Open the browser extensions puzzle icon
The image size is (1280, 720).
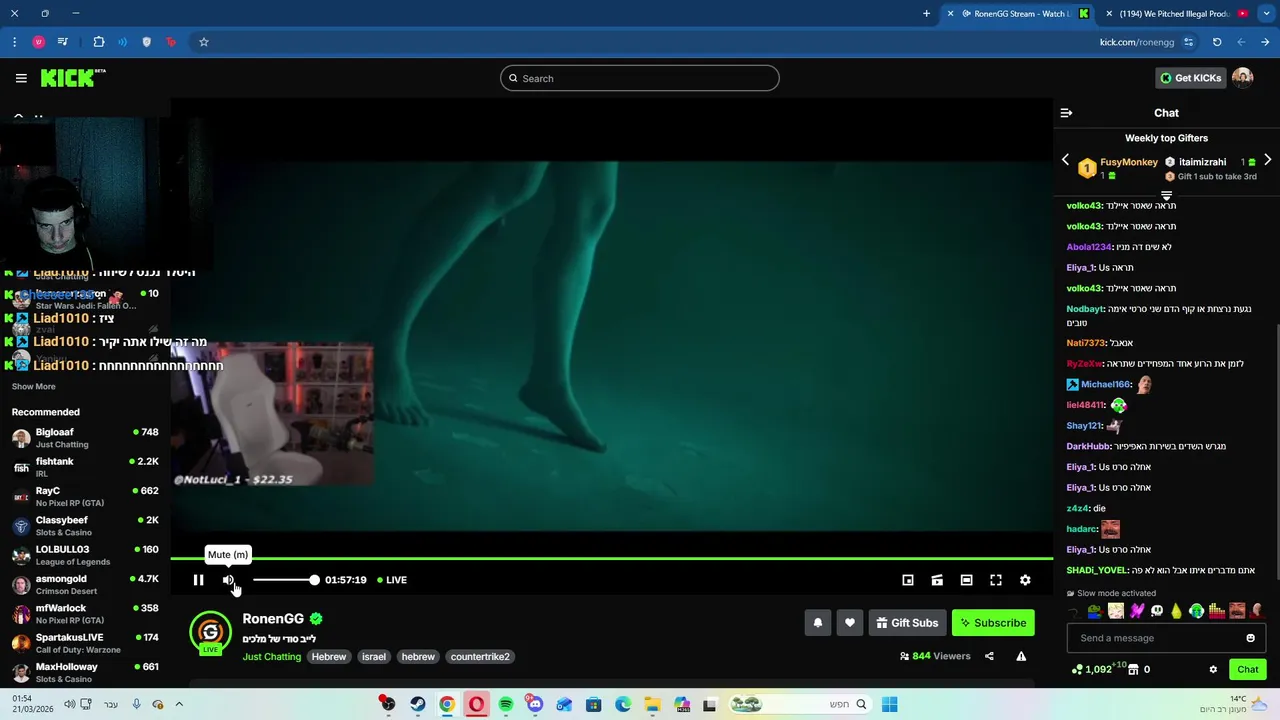pos(98,42)
